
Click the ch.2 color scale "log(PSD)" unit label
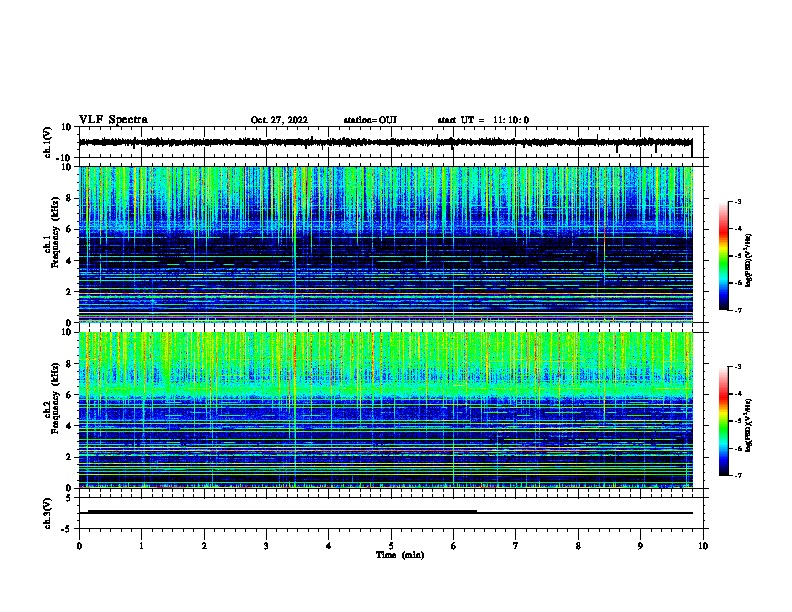(x=749, y=426)
